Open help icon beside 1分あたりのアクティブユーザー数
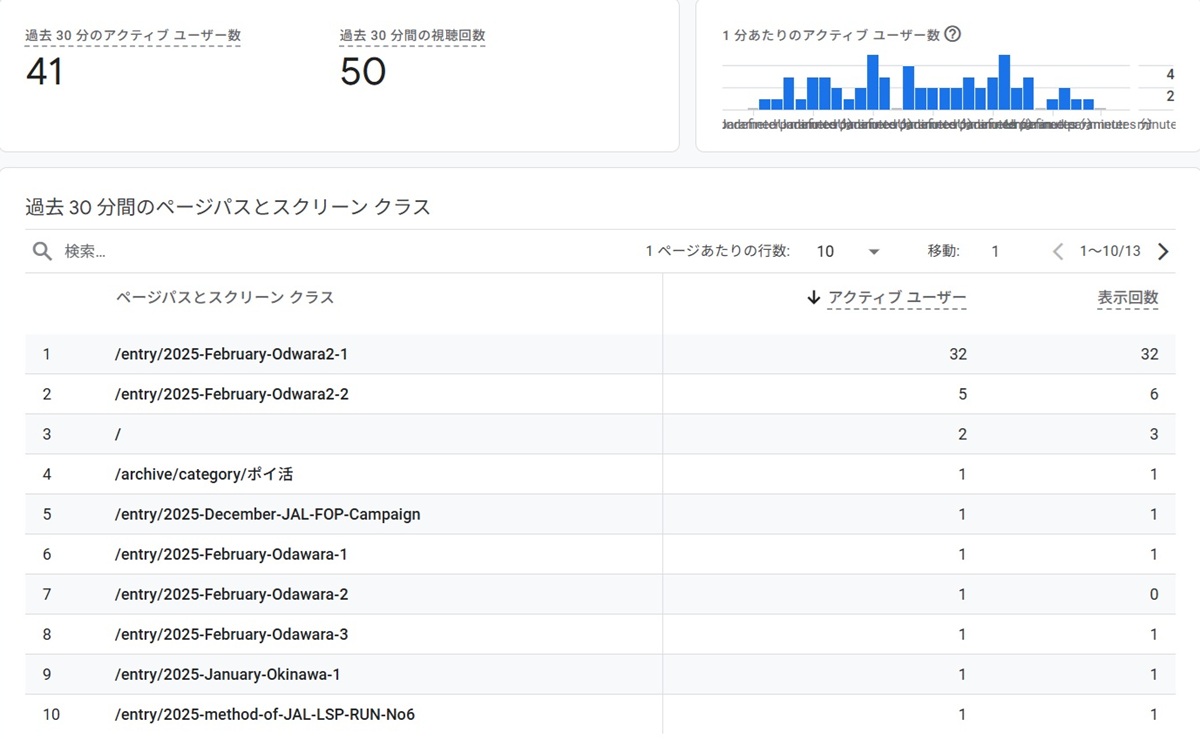Screen dimensions: 1200x739 pos(953,34)
